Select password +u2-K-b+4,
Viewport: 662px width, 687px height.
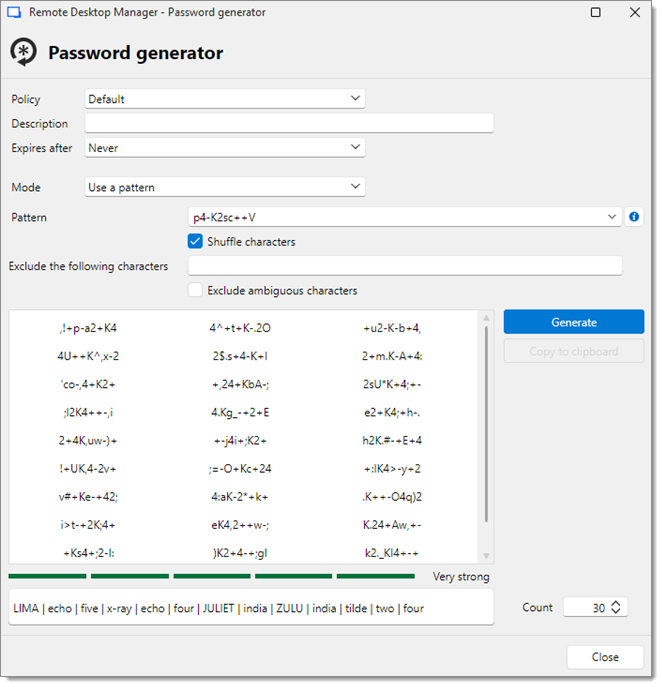(394, 329)
